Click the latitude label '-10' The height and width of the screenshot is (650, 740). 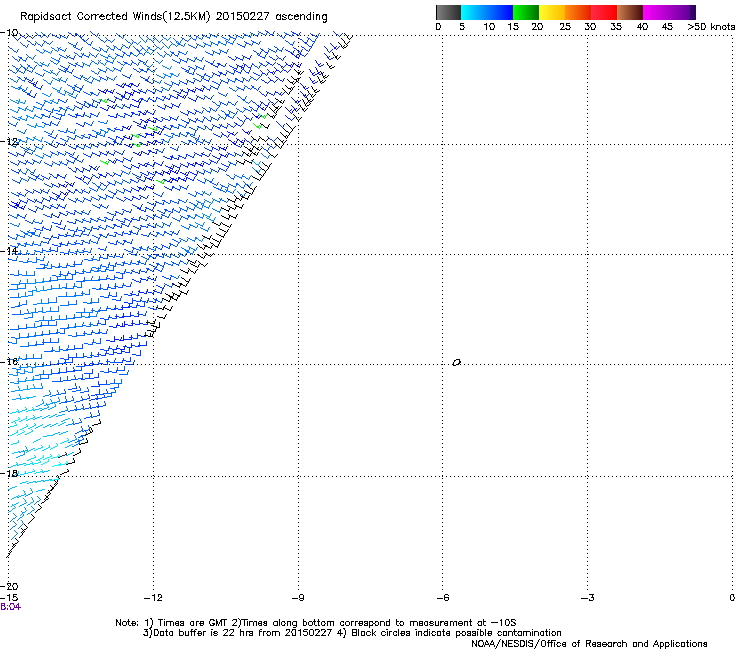click(x=9, y=33)
